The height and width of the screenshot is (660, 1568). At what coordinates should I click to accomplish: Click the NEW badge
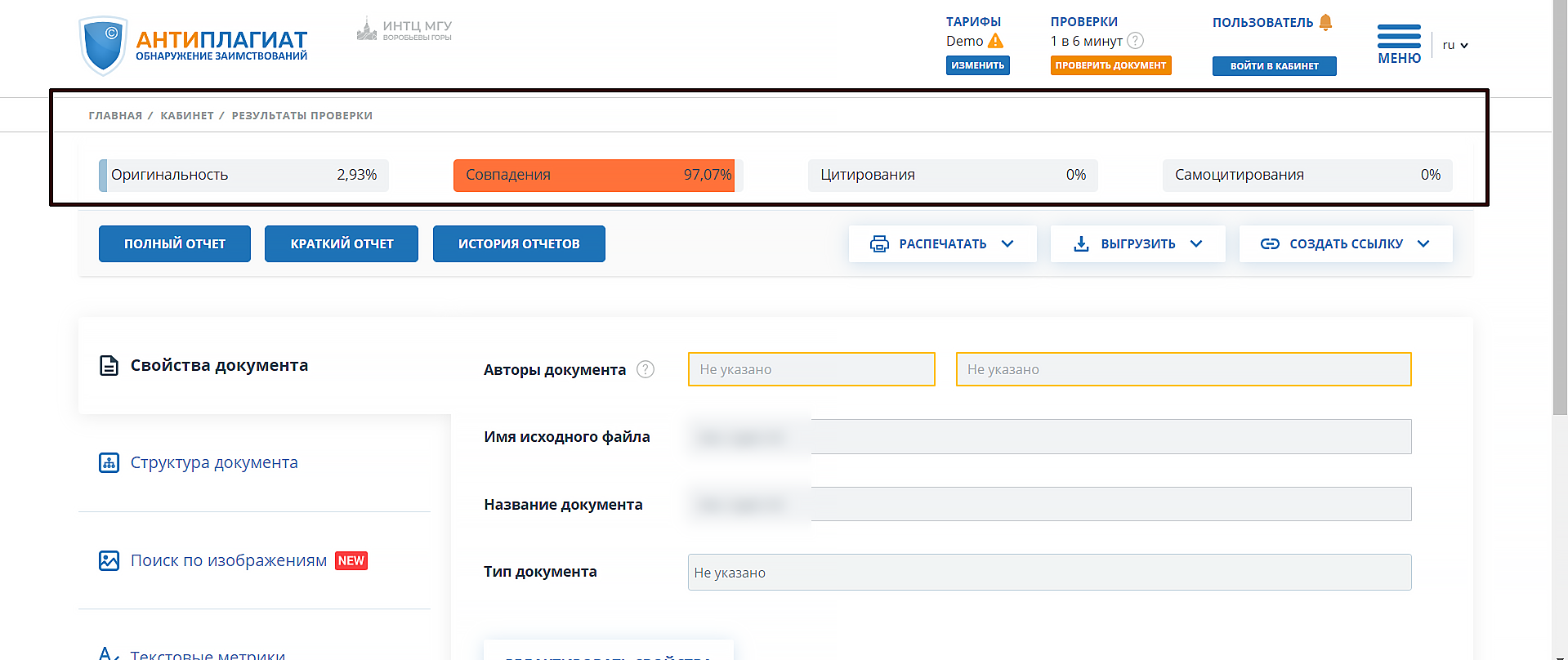coord(351,560)
